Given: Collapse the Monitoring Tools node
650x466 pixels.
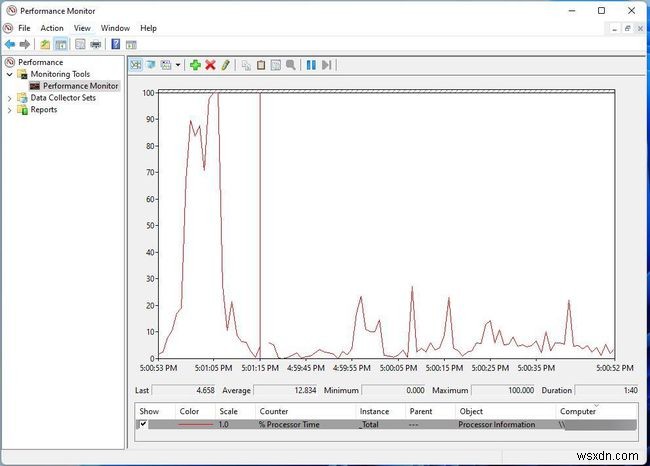Looking at the screenshot, I should [x=10, y=74].
